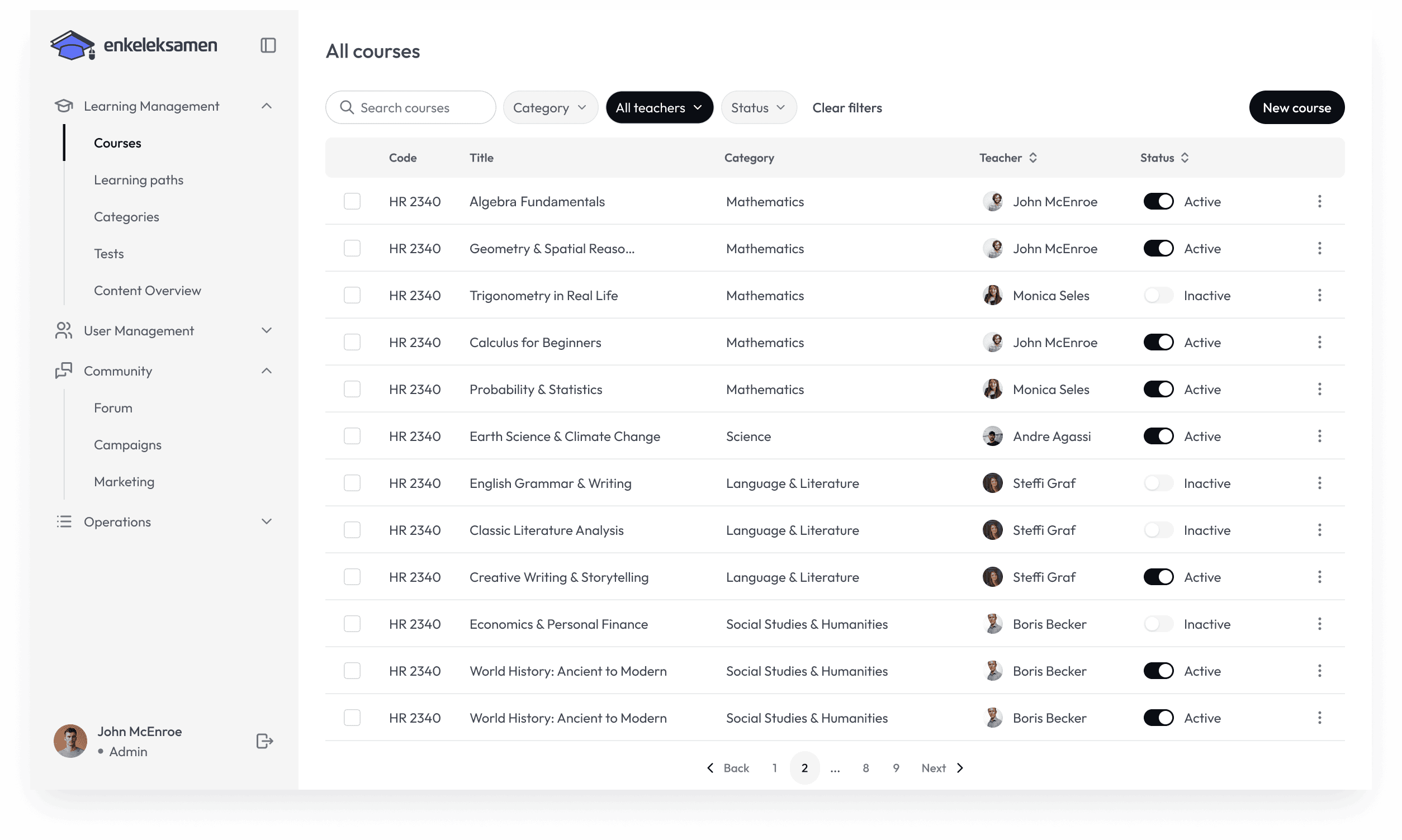1402x840 pixels.
Task: Go to Learning paths in sidebar
Action: coord(139,180)
